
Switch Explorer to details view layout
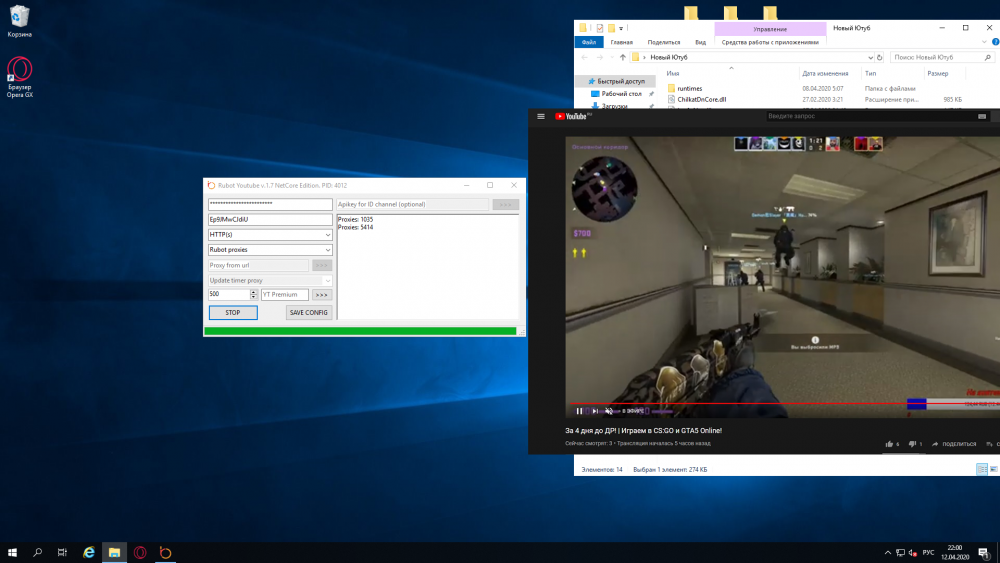point(981,469)
